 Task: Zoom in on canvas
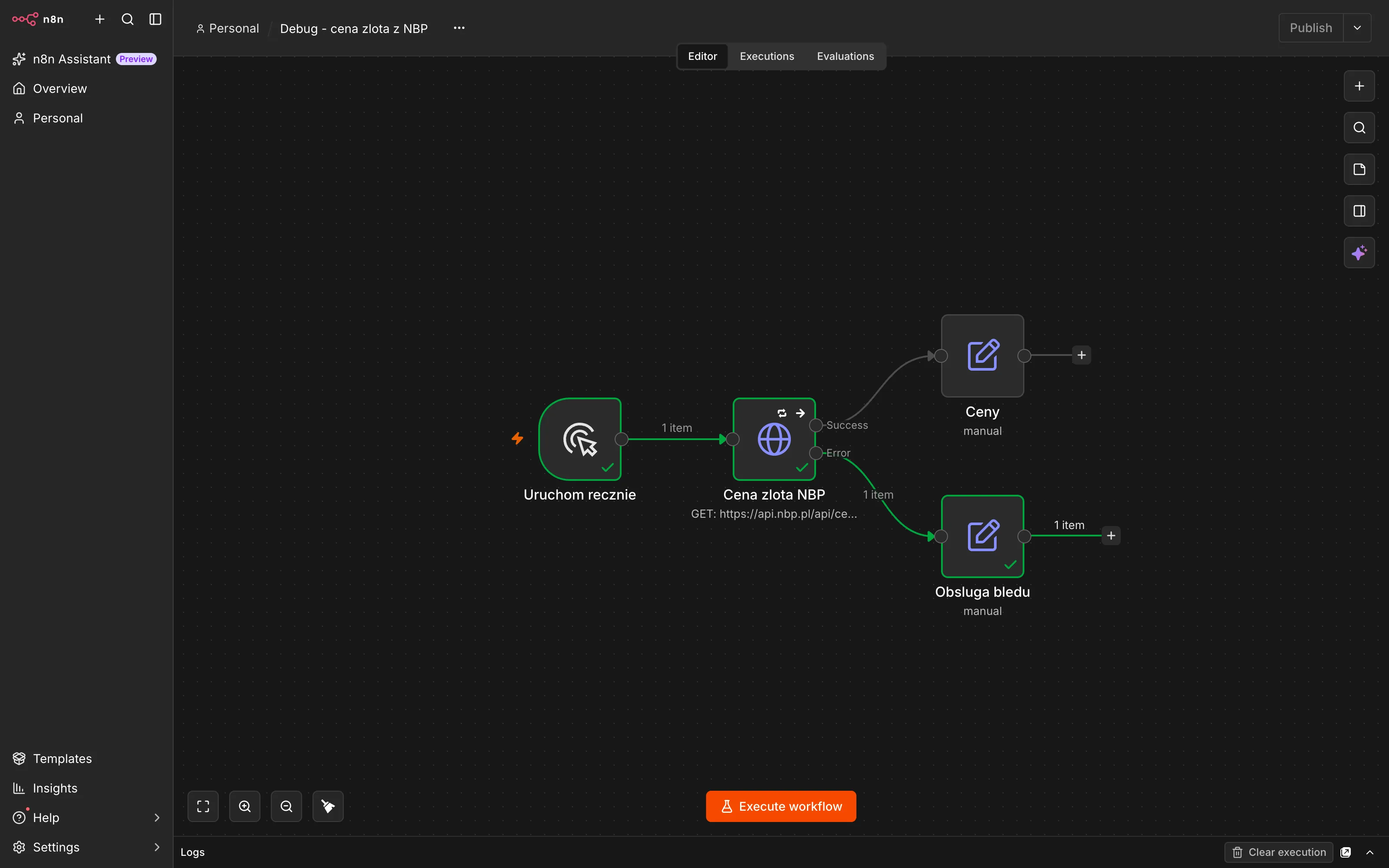coord(245,806)
